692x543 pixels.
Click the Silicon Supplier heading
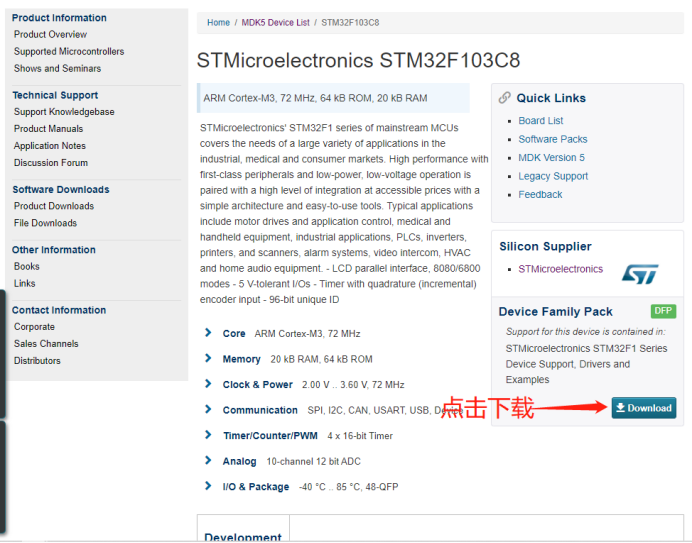pos(545,246)
